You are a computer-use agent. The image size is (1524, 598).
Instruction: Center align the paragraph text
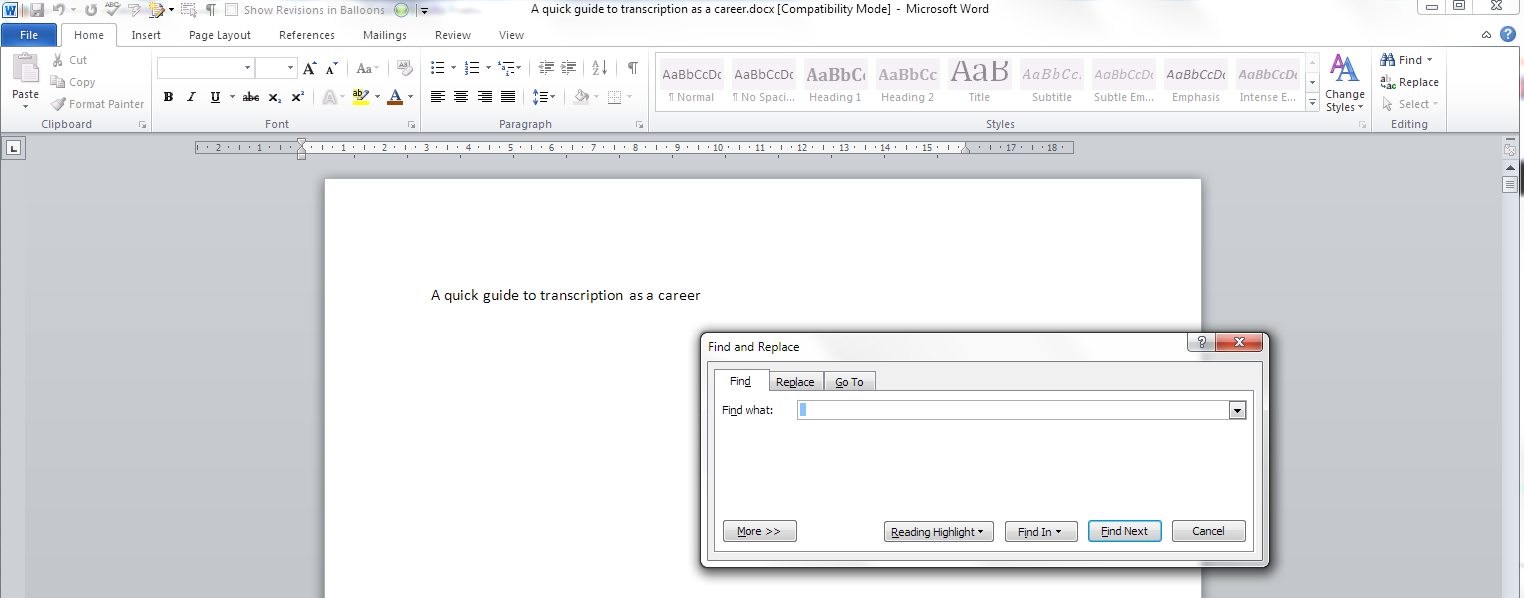coord(461,97)
